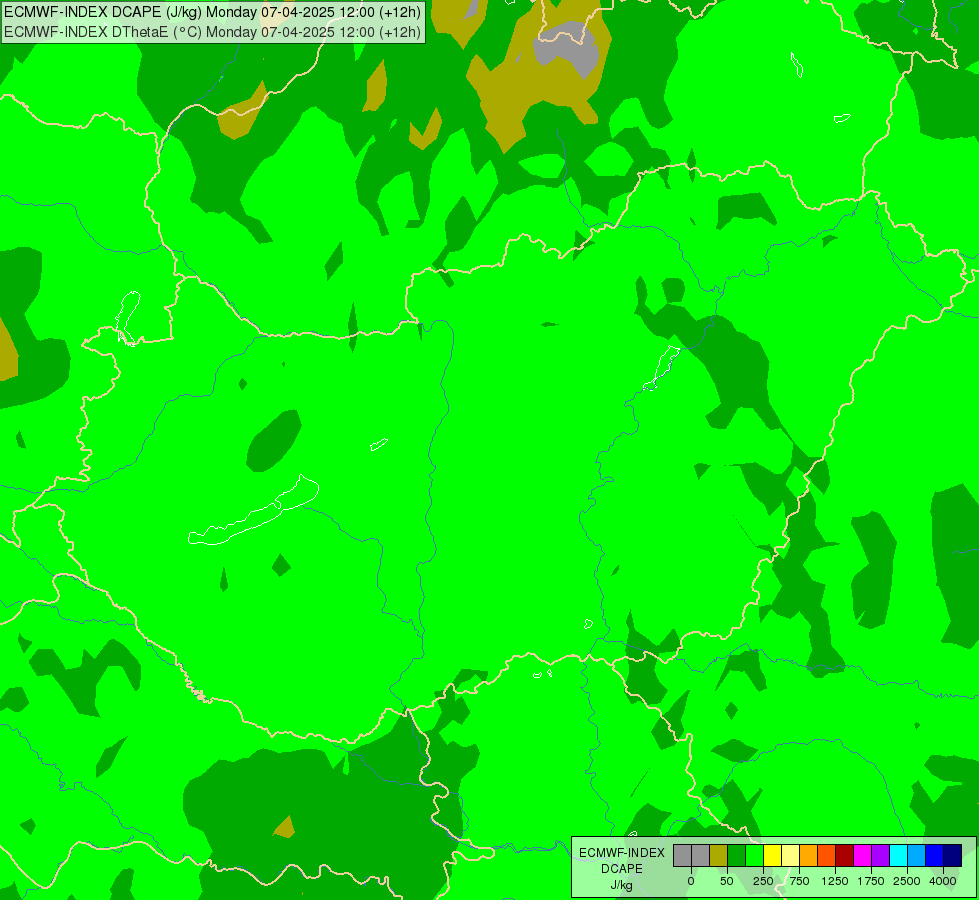
Task: Click the bright yellow legend swatch after 250
Action: pyautogui.click(x=772, y=856)
